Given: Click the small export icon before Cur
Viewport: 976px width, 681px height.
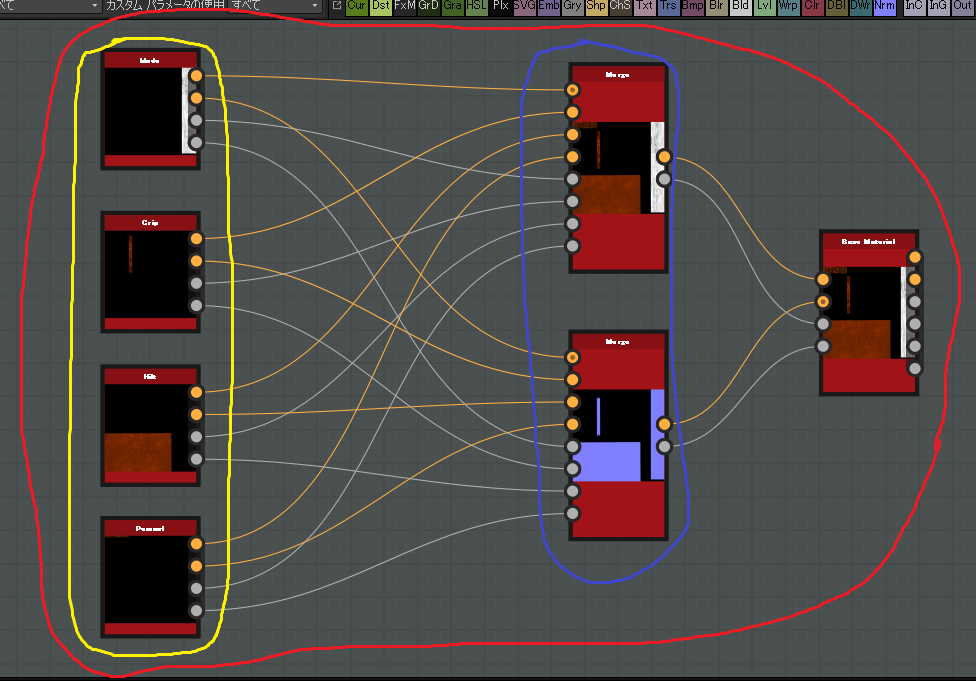Looking at the screenshot, I should [337, 5].
